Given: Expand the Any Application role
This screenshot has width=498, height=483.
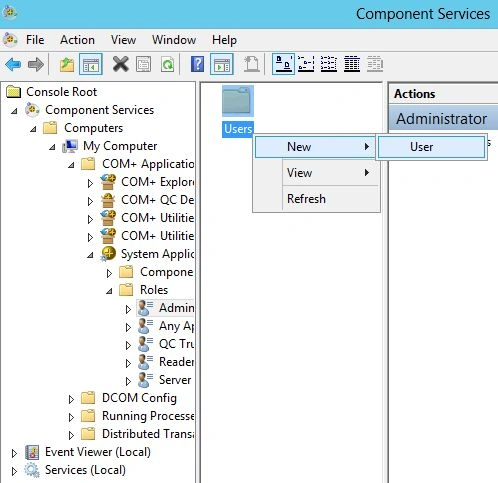Looking at the screenshot, I should coord(128,327).
